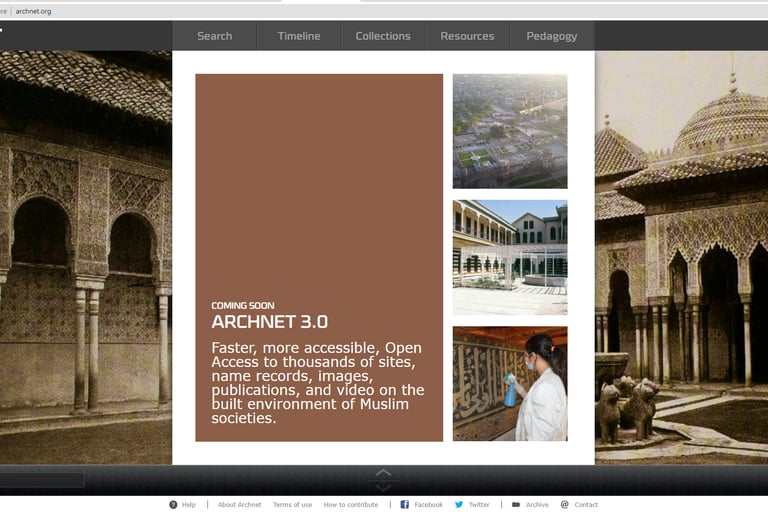Click the Archive folder icon

coord(516,505)
